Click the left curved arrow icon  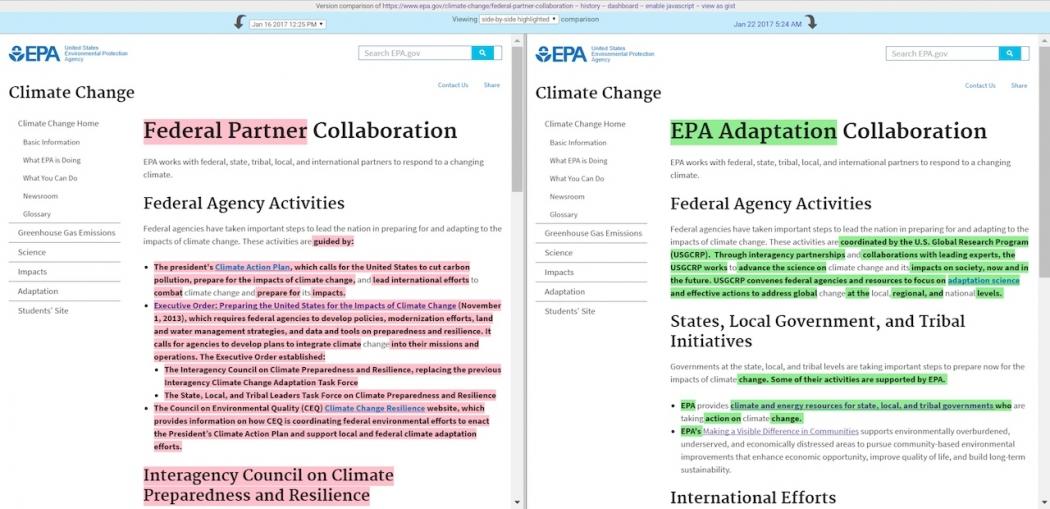[x=239, y=23]
